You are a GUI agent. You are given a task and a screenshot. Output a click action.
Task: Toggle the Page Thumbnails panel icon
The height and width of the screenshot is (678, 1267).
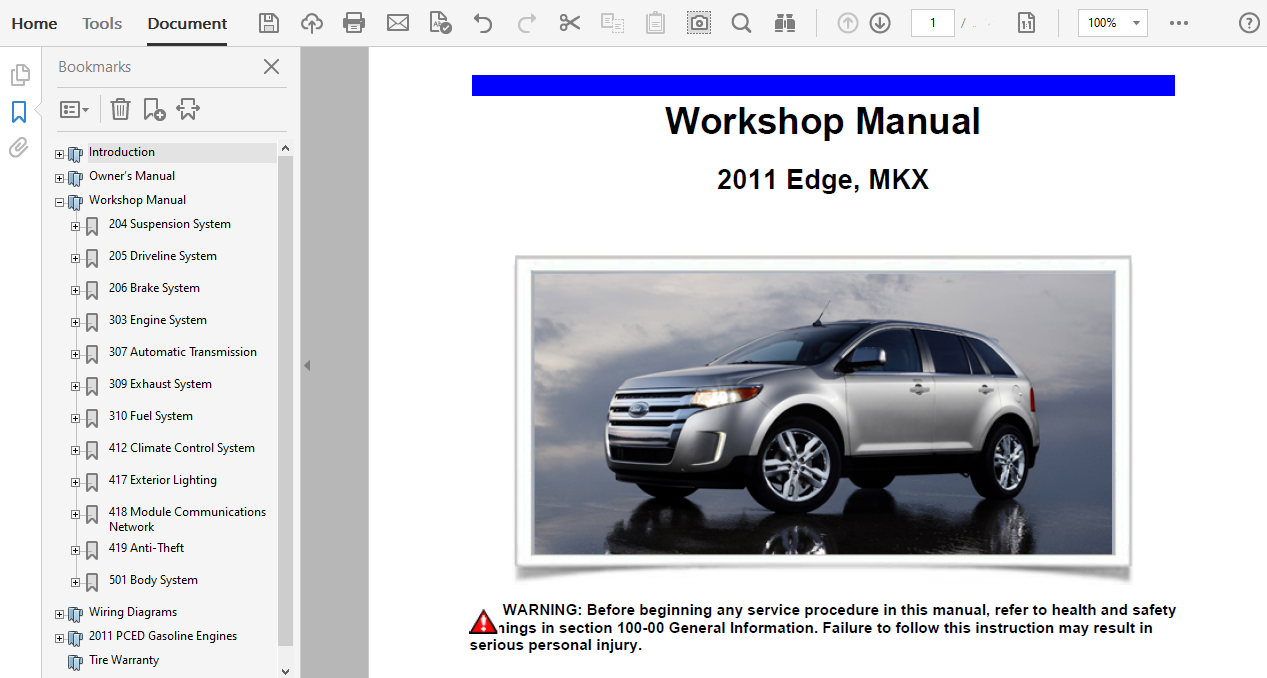point(19,75)
